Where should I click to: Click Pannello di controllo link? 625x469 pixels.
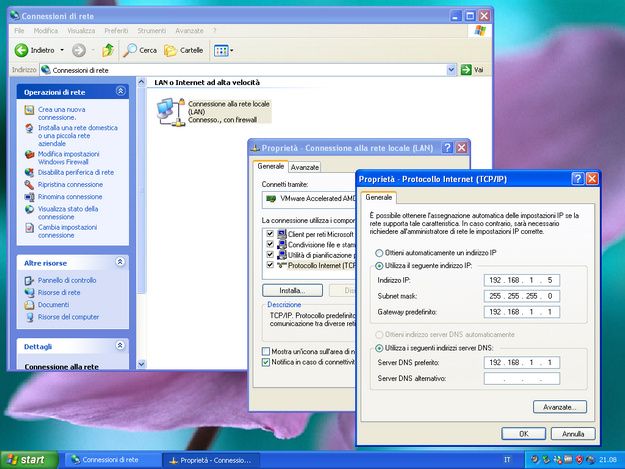[67, 281]
